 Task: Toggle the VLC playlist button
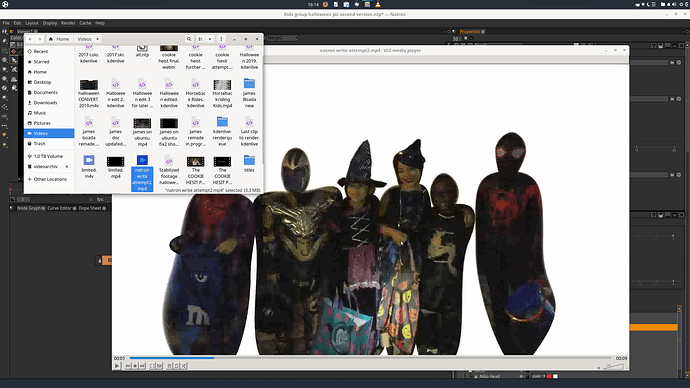click(169, 366)
